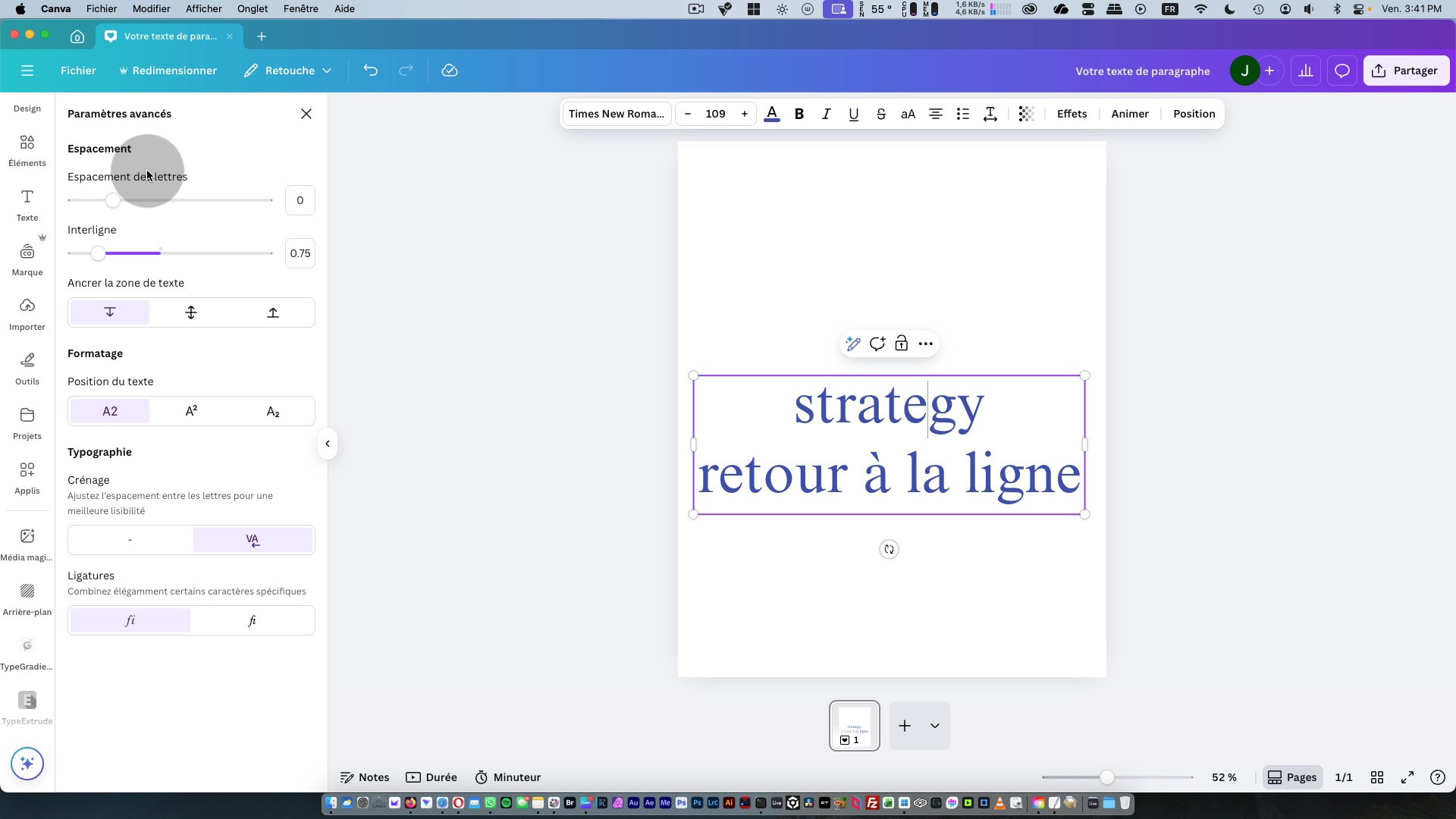Viewport: 1456px width, 819px height.
Task: Open the Éléments sidebar panel
Action: point(27,150)
